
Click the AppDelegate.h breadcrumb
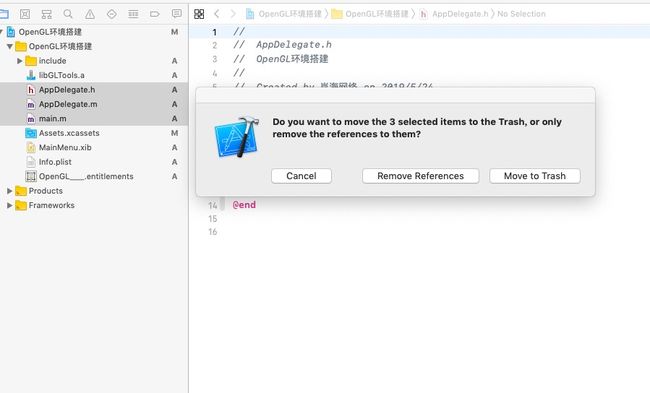point(454,14)
